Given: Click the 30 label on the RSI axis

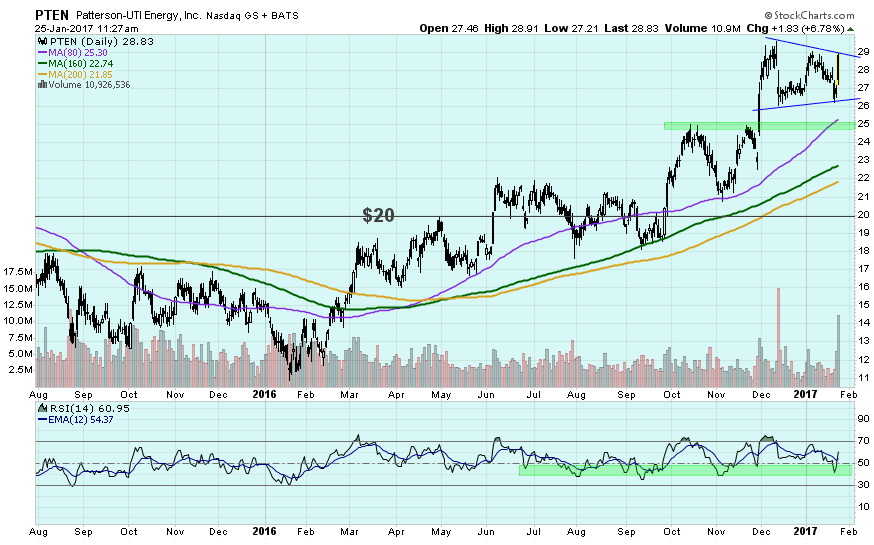Looking at the screenshot, I should [863, 485].
